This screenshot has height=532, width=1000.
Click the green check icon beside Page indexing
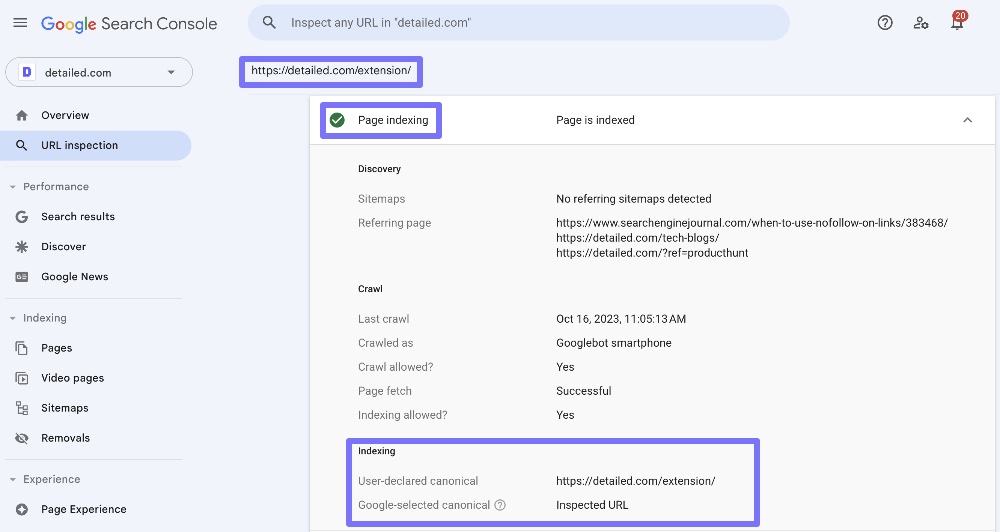[x=337, y=120]
